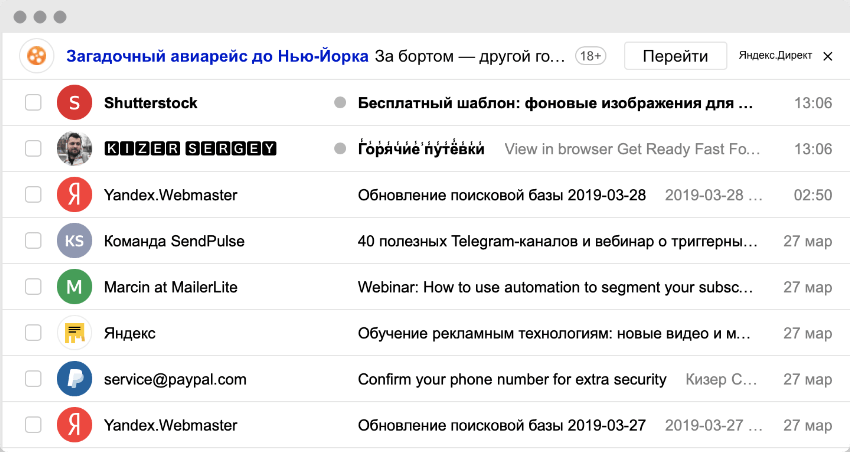Open Обновление поисковой базы 2019-03-28 email
This screenshot has height=452, width=850.
[x=502, y=195]
